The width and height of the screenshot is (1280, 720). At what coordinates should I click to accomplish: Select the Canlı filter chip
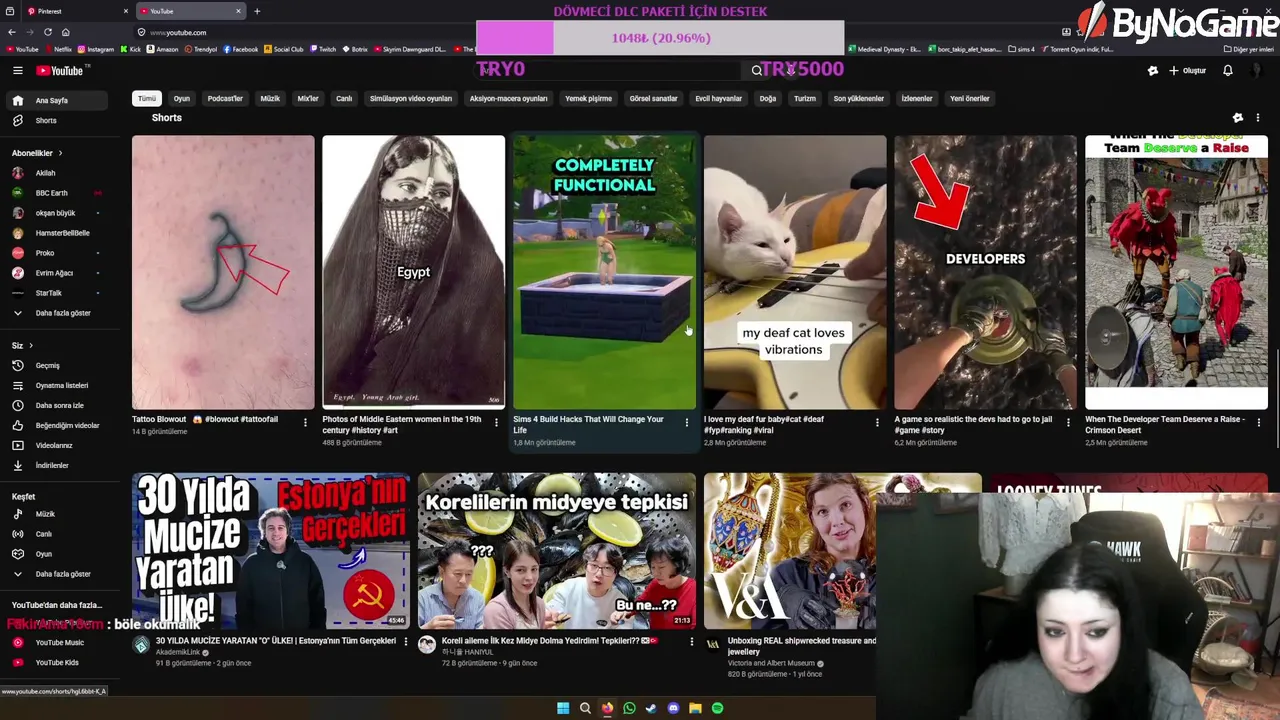click(x=344, y=98)
